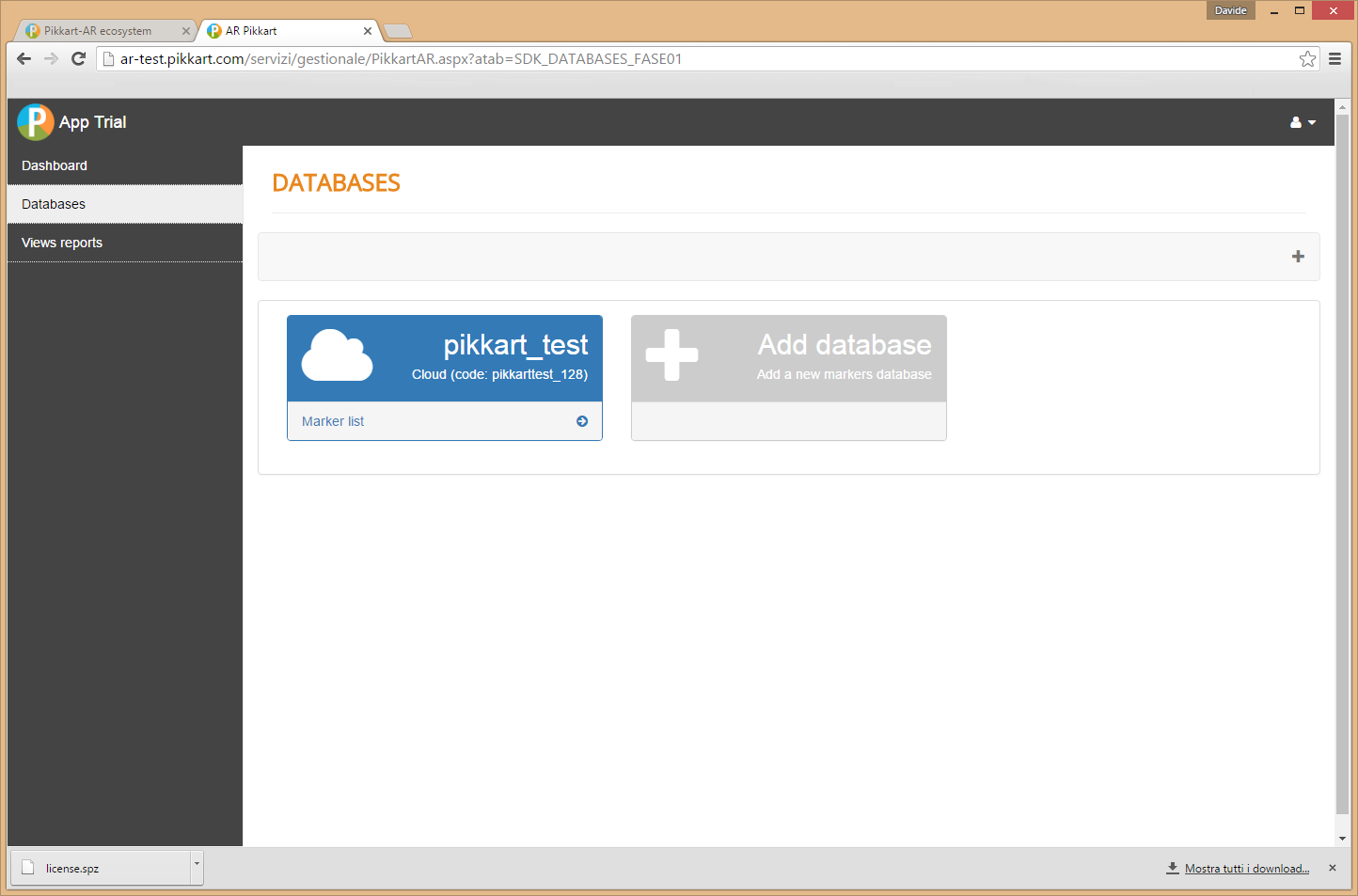Viewport: 1358px width, 896px height.
Task: Go to the Dashboard section
Action: click(x=125, y=165)
